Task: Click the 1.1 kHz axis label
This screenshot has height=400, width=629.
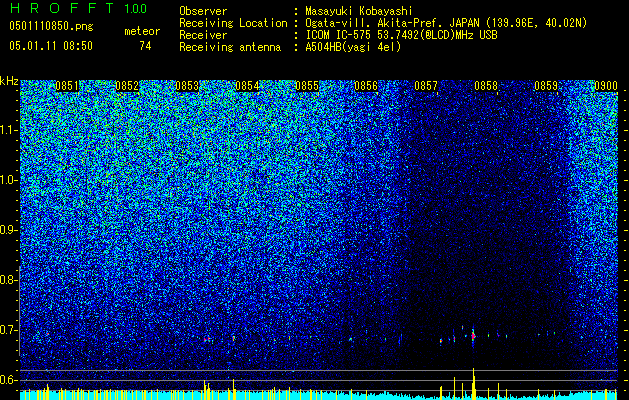Action: [x=9, y=130]
